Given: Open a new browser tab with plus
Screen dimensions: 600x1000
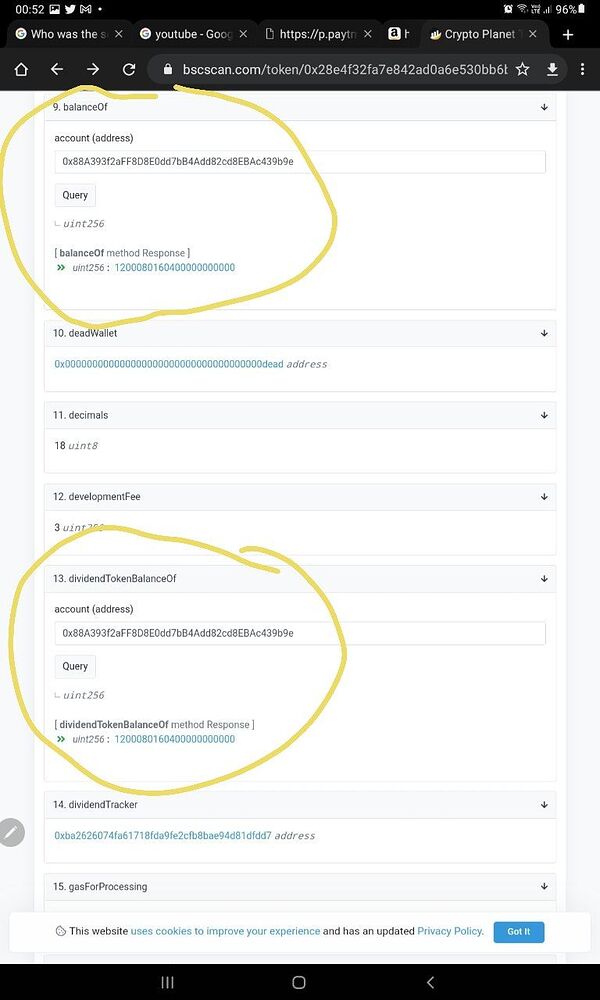Looking at the screenshot, I should click(568, 33).
